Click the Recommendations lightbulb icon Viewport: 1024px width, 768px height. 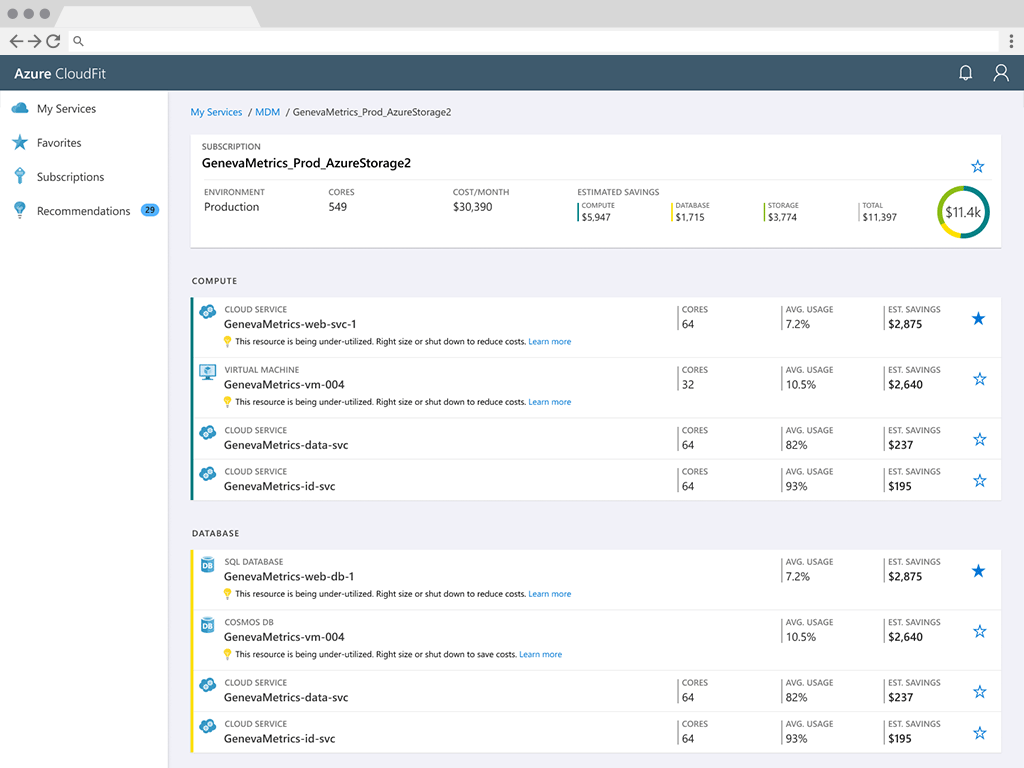(20, 210)
